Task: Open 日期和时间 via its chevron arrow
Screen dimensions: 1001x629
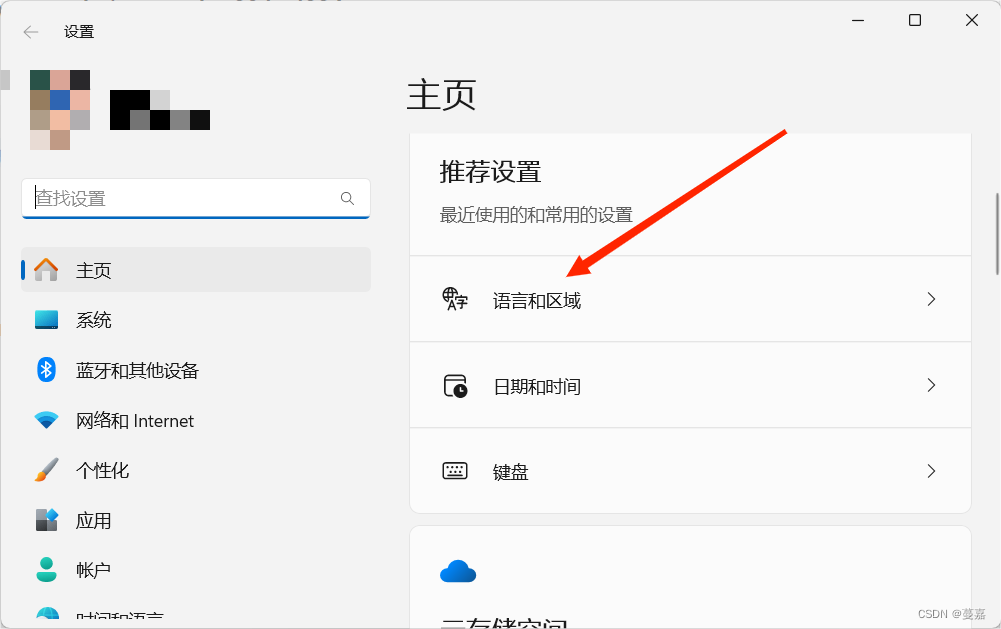Action: click(x=931, y=385)
